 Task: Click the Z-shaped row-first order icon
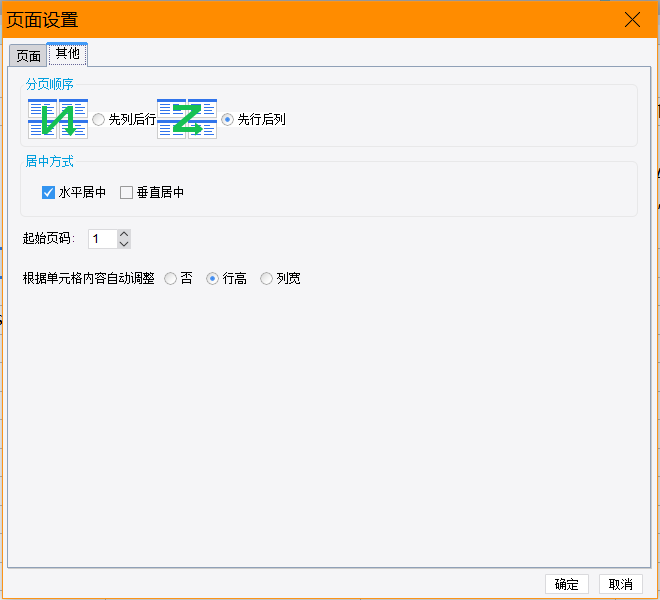coord(187,119)
